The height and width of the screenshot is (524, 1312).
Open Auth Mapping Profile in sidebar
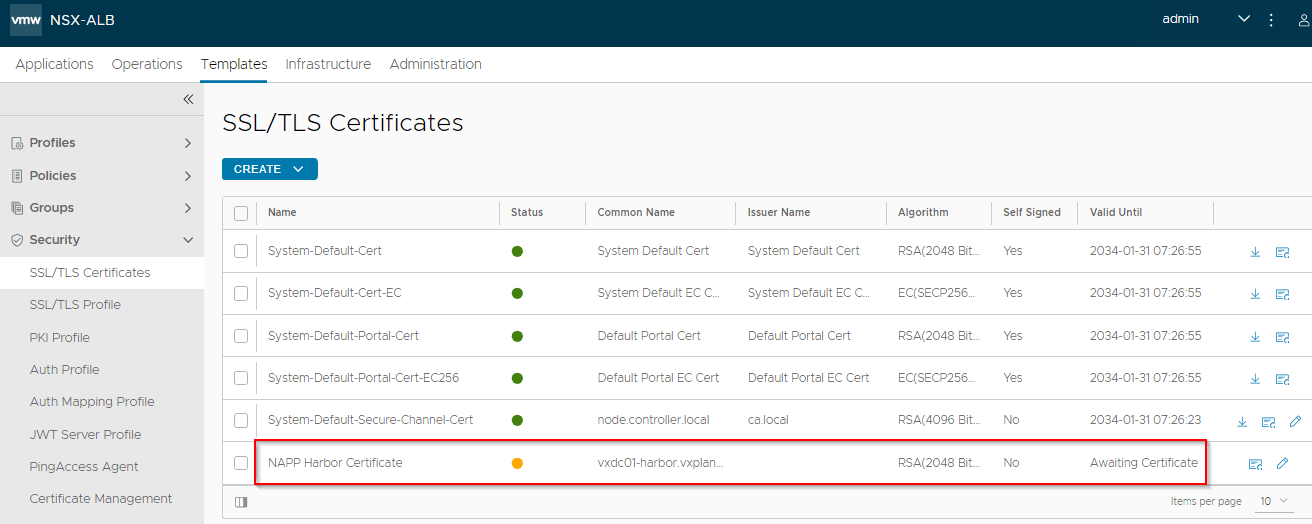(x=101, y=402)
